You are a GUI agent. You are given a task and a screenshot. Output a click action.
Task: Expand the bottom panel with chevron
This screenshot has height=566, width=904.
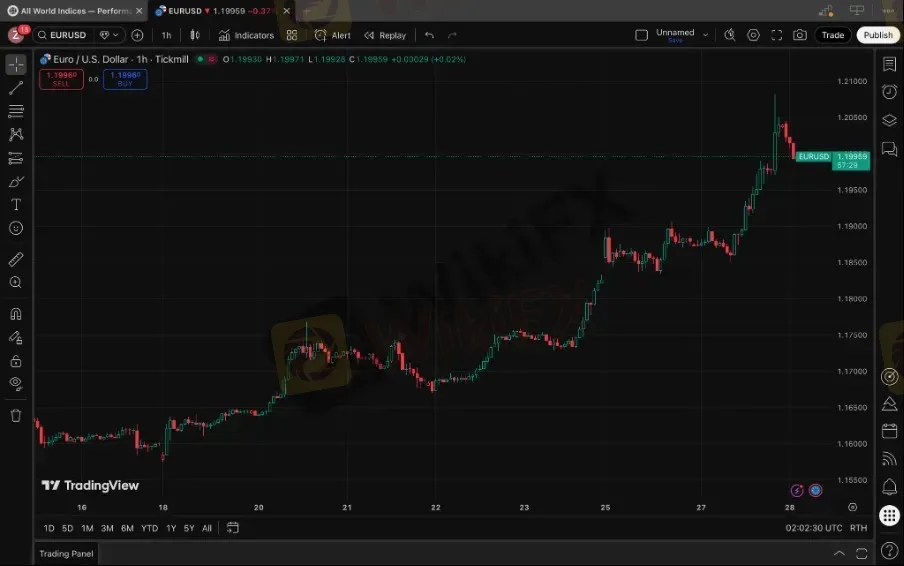pos(839,553)
